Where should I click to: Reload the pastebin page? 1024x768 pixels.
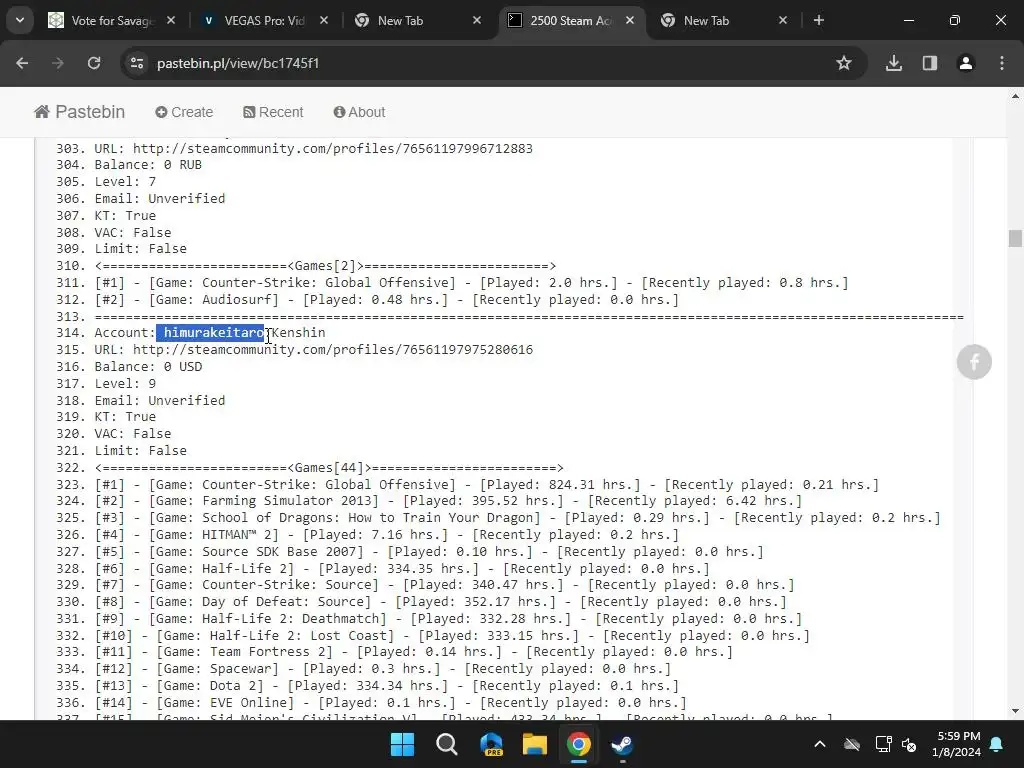[94, 63]
